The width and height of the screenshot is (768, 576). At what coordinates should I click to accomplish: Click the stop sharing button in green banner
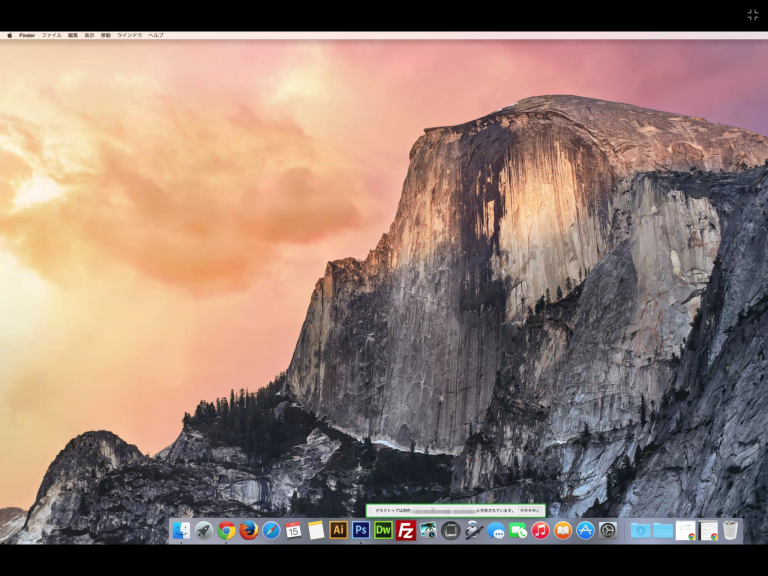(x=529, y=510)
